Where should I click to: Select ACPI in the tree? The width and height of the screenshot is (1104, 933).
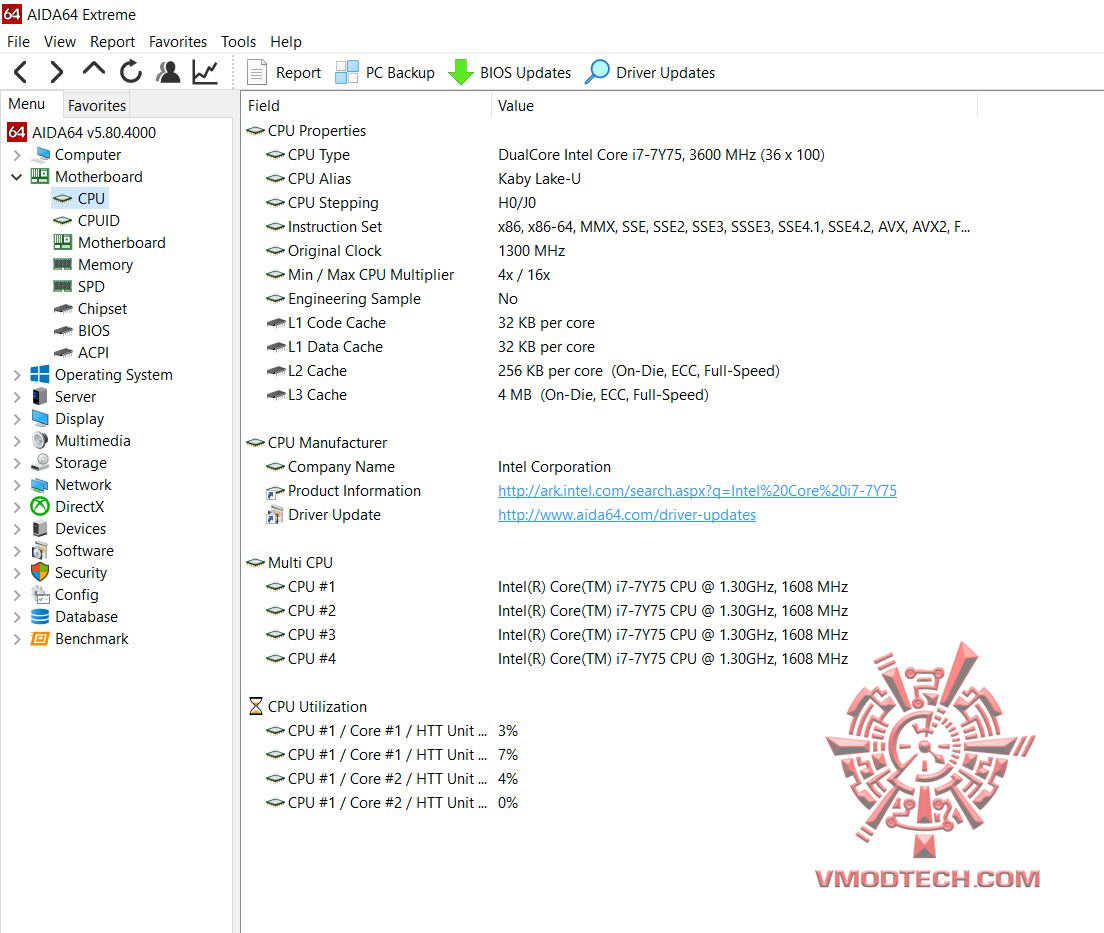point(93,352)
